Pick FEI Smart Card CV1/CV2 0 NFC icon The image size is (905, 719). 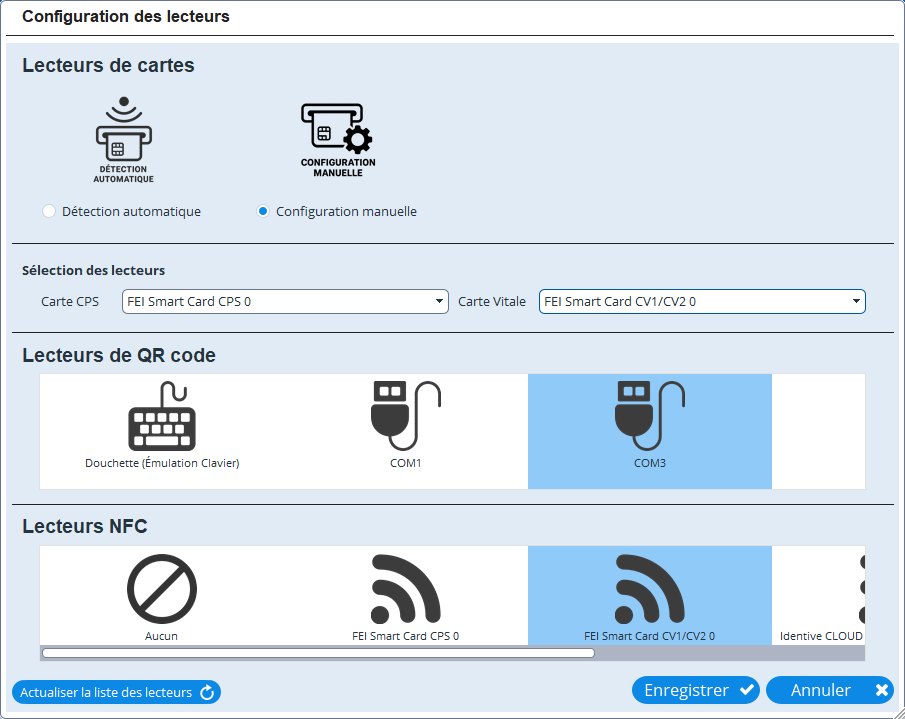pos(649,589)
